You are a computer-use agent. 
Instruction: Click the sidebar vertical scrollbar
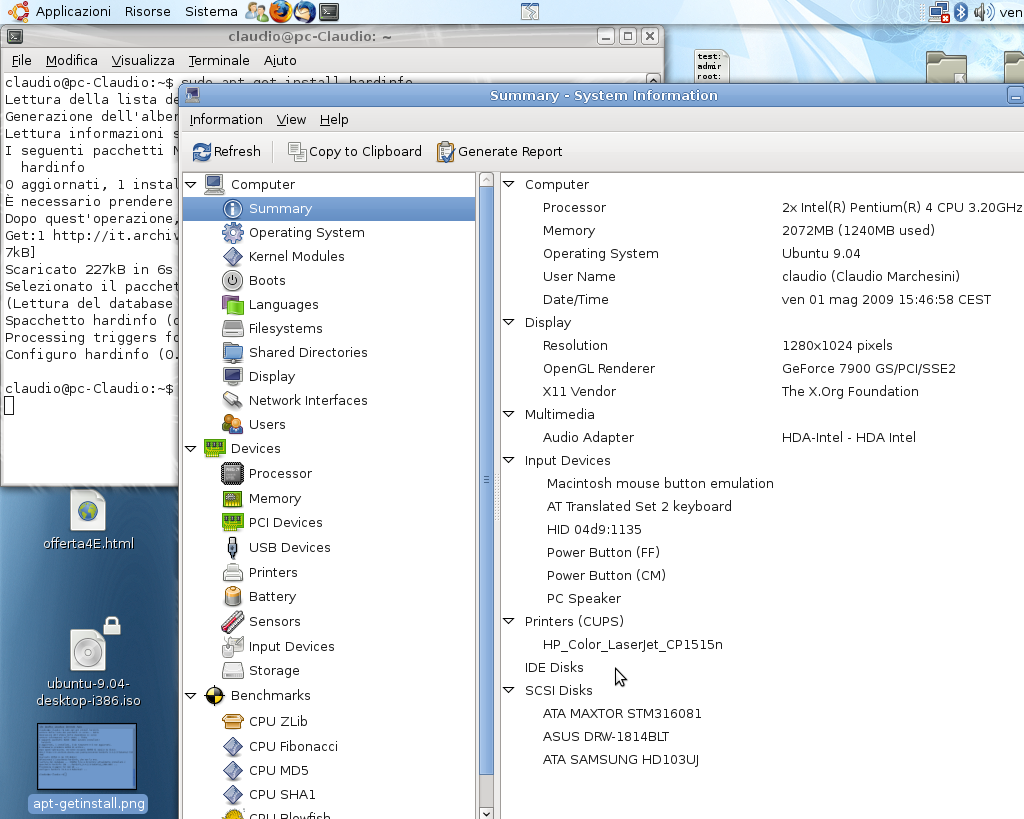[486, 481]
